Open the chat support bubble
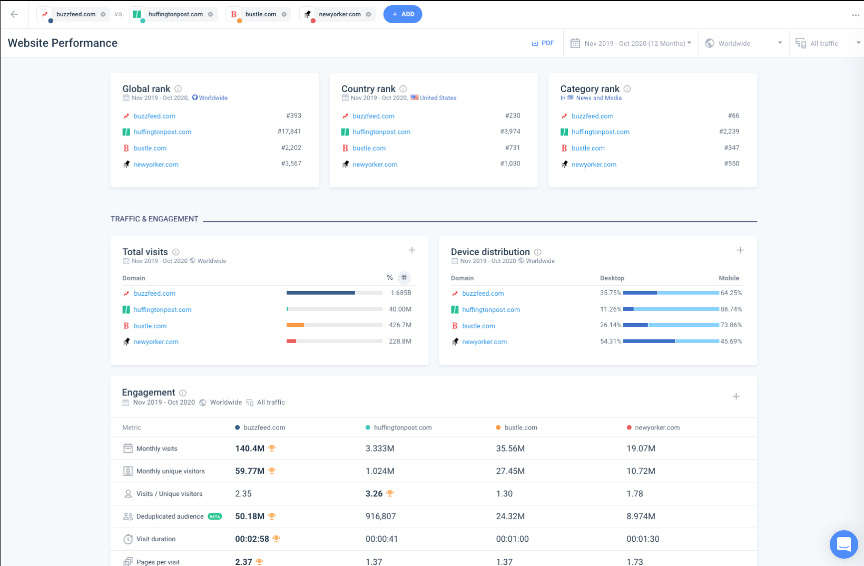The image size is (864, 566). point(843,544)
